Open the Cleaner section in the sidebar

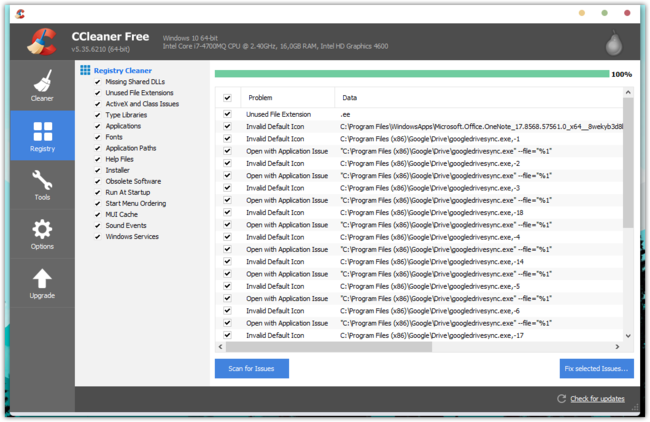click(x=42, y=85)
